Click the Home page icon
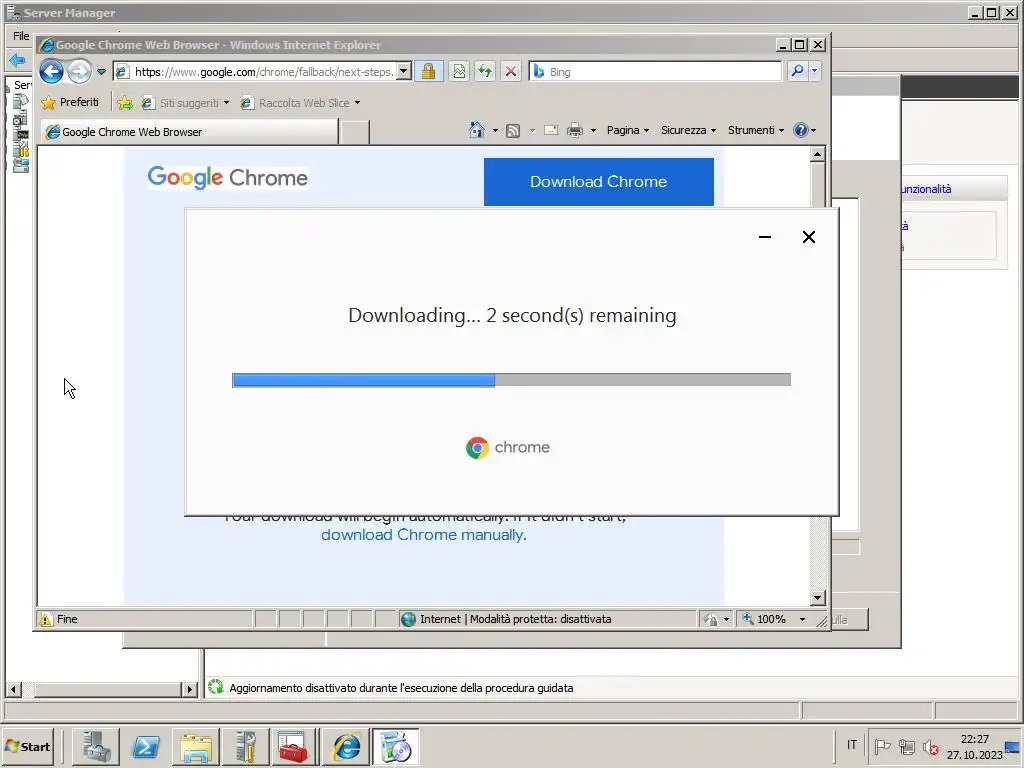Screen dimensions: 1024x768 [x=477, y=130]
